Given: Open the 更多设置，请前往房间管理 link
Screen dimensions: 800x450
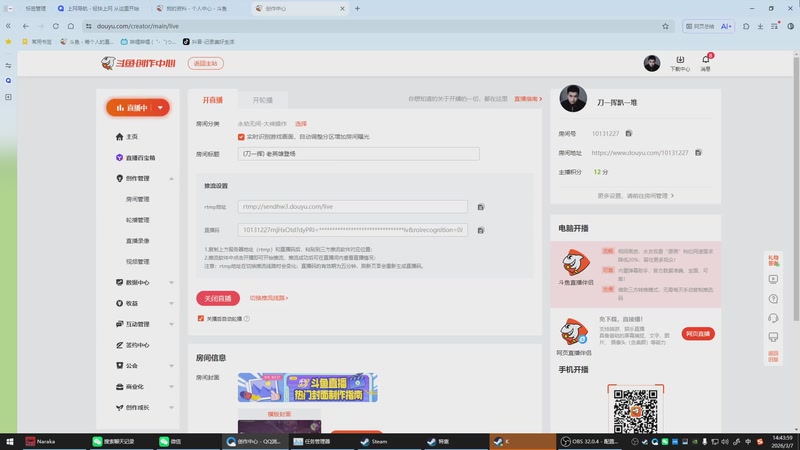Looking at the screenshot, I should (x=635, y=196).
